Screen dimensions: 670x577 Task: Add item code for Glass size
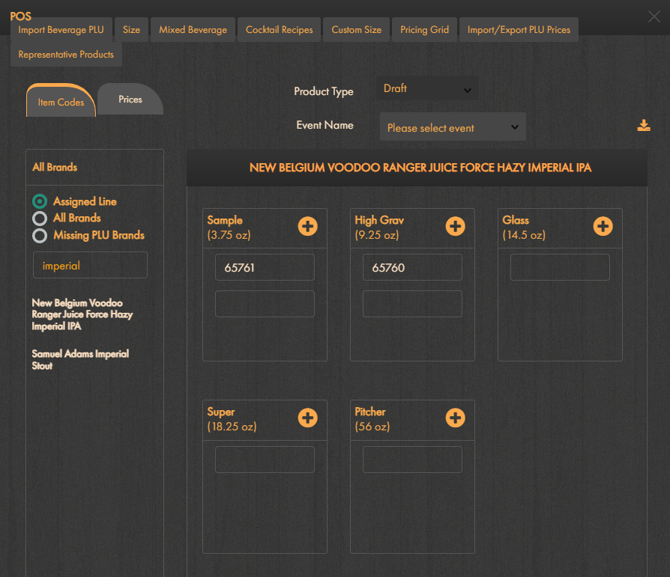pos(603,226)
